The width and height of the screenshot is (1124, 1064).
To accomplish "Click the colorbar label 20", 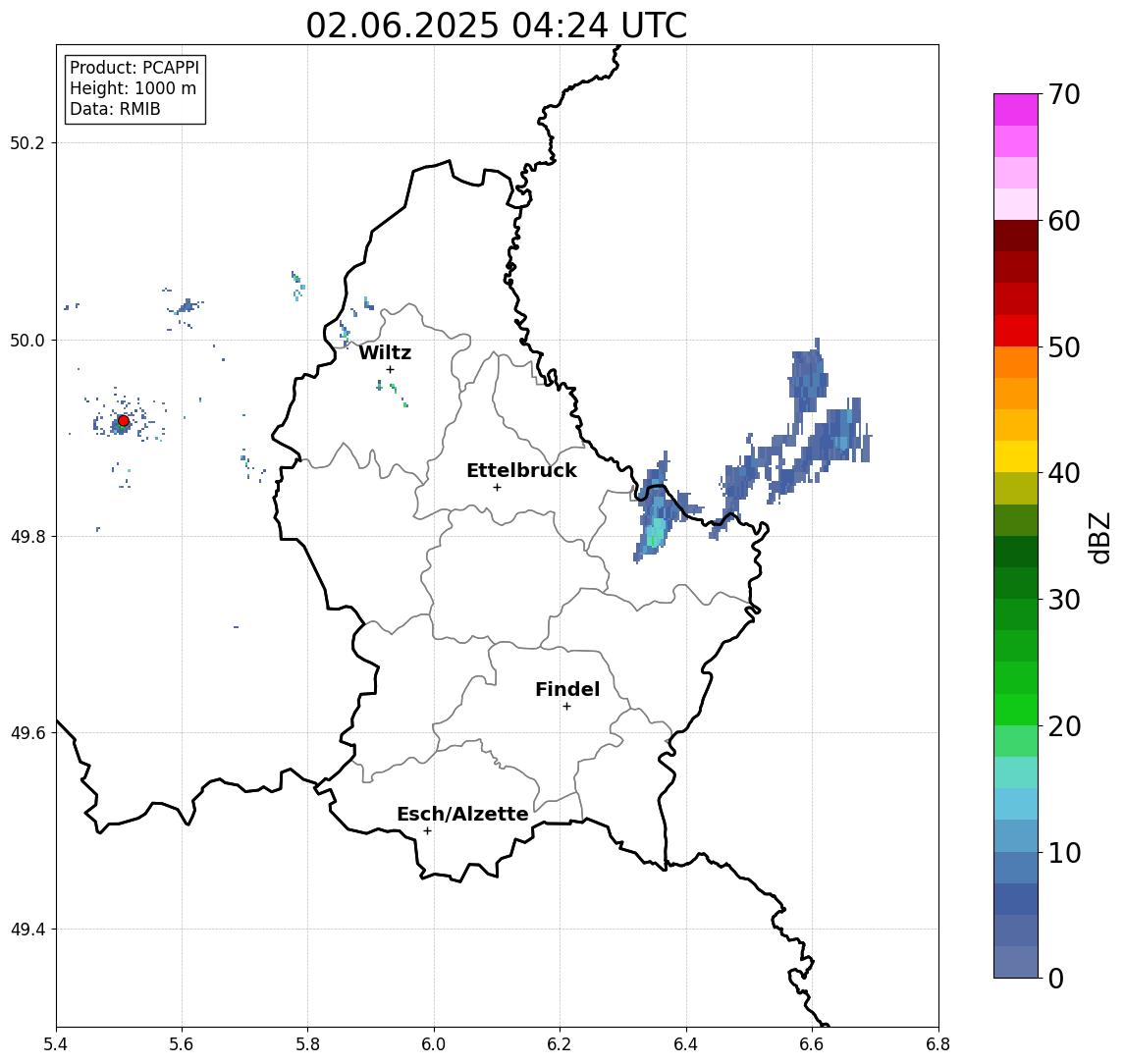I will [1064, 726].
